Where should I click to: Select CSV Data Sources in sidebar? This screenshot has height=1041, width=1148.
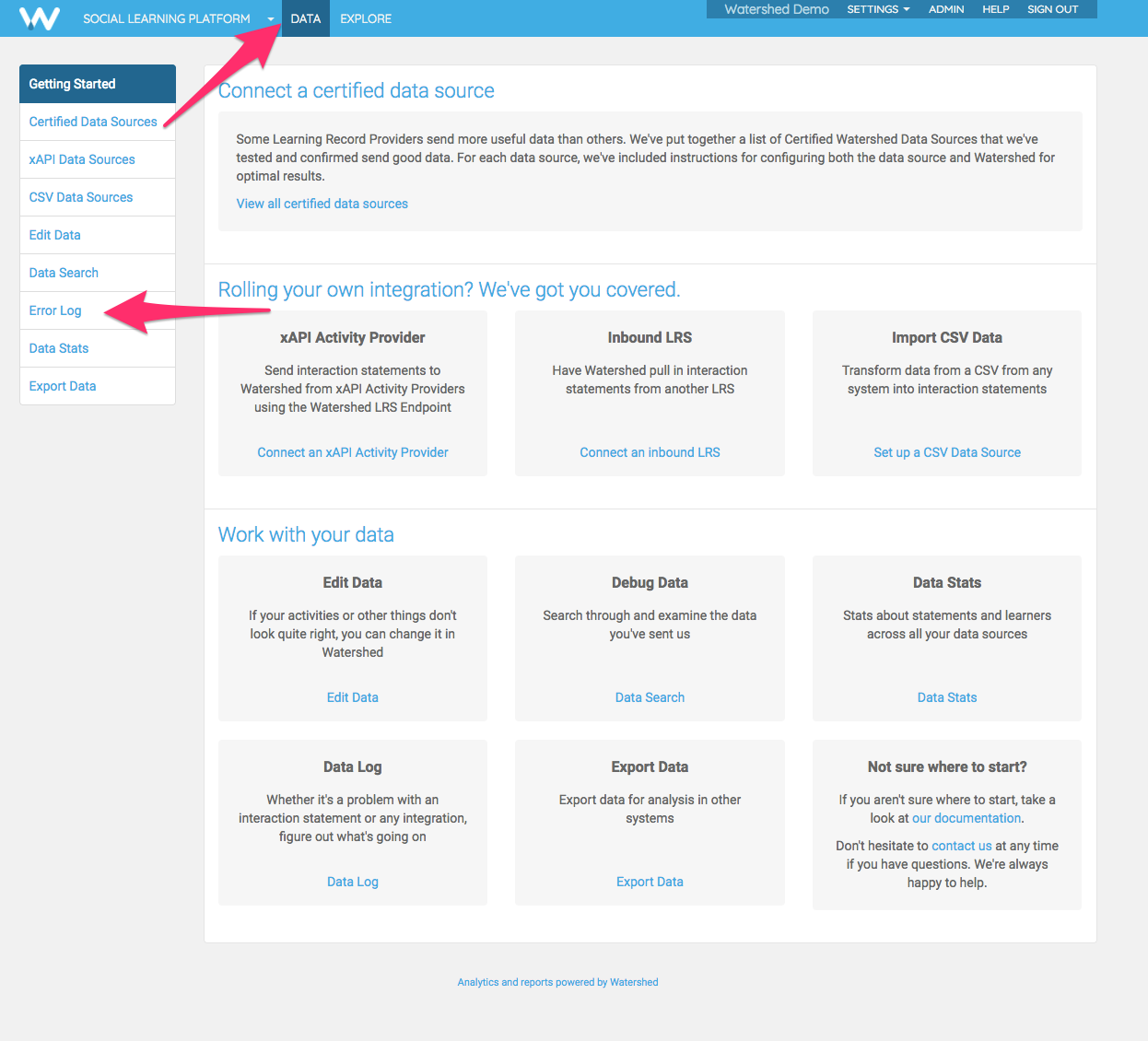click(81, 197)
